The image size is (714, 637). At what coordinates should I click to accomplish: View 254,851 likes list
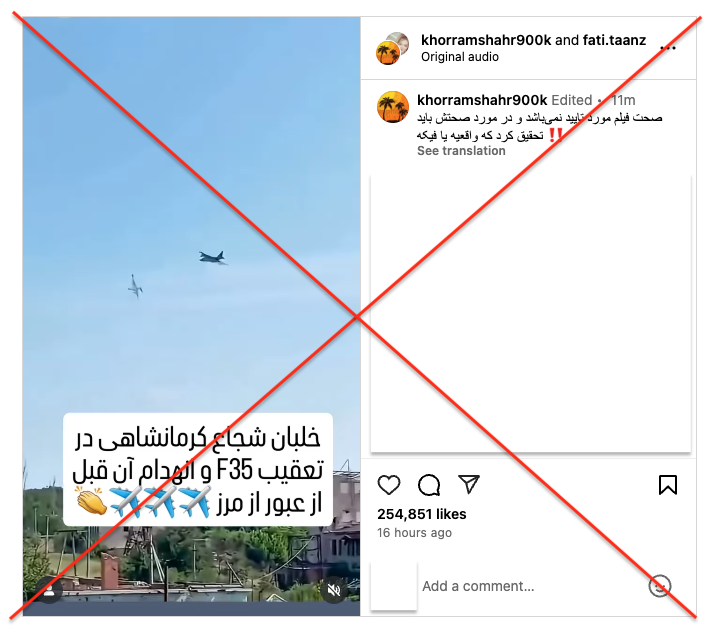tap(422, 514)
